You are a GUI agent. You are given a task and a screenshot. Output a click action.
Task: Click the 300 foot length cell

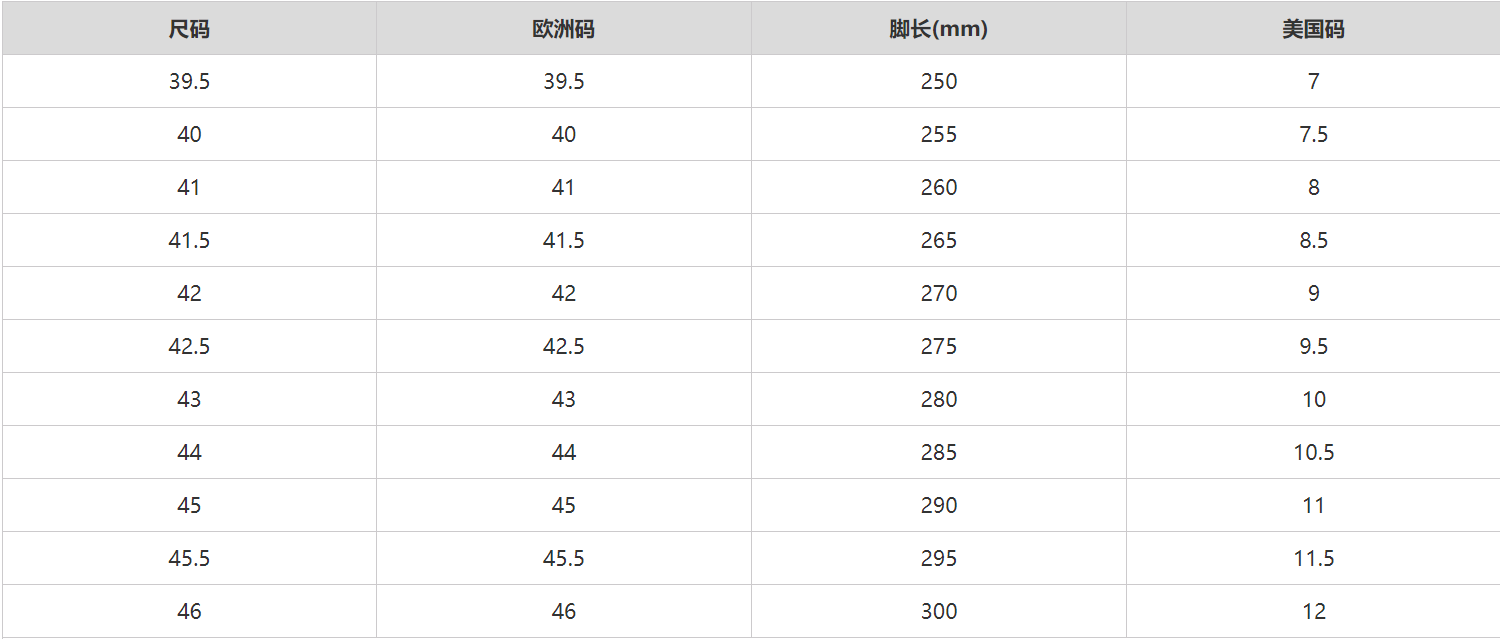tap(938, 612)
